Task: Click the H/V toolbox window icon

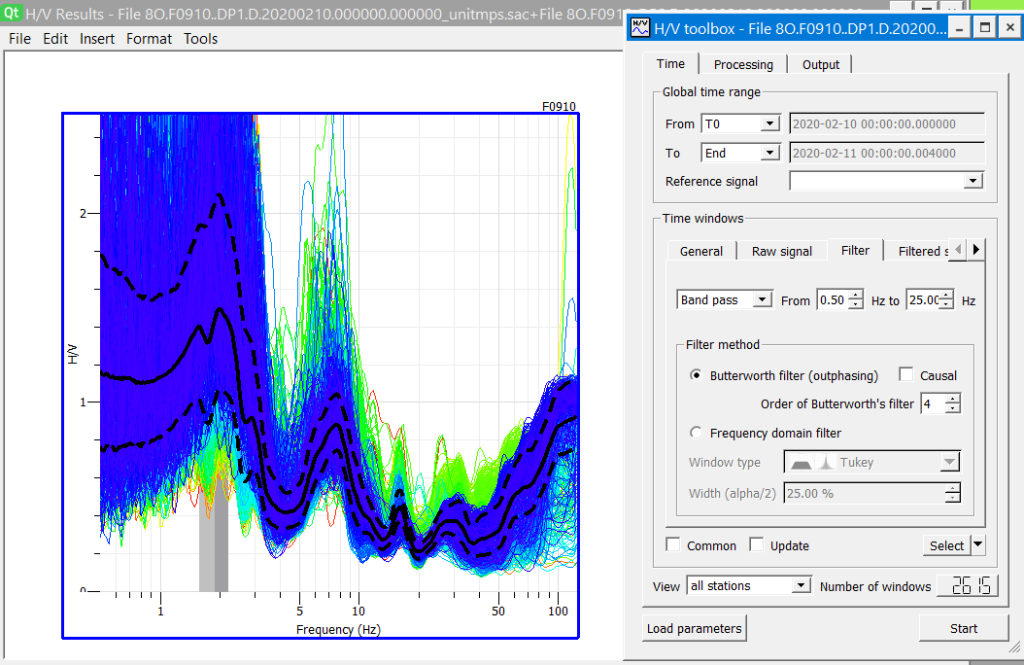Action: click(639, 29)
